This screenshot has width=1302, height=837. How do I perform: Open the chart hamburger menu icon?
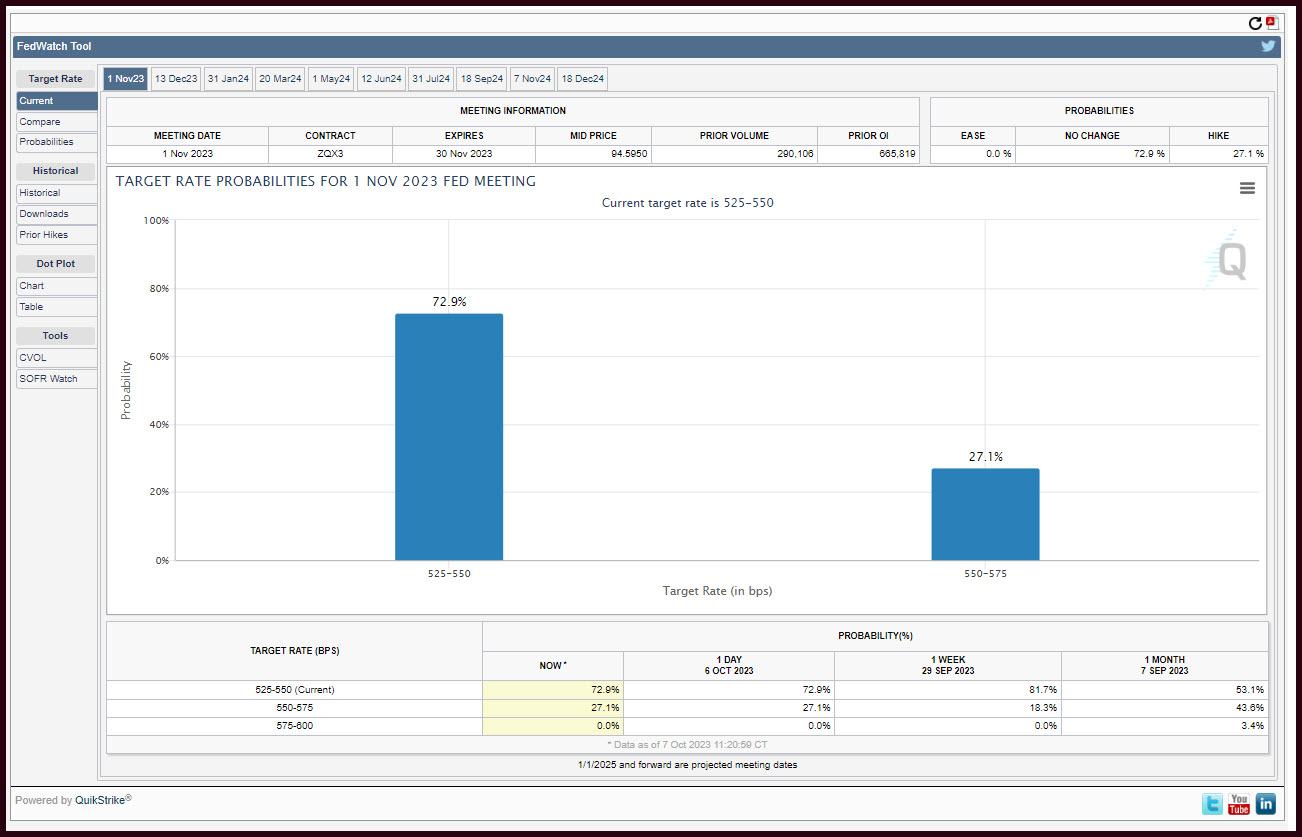(x=1247, y=188)
